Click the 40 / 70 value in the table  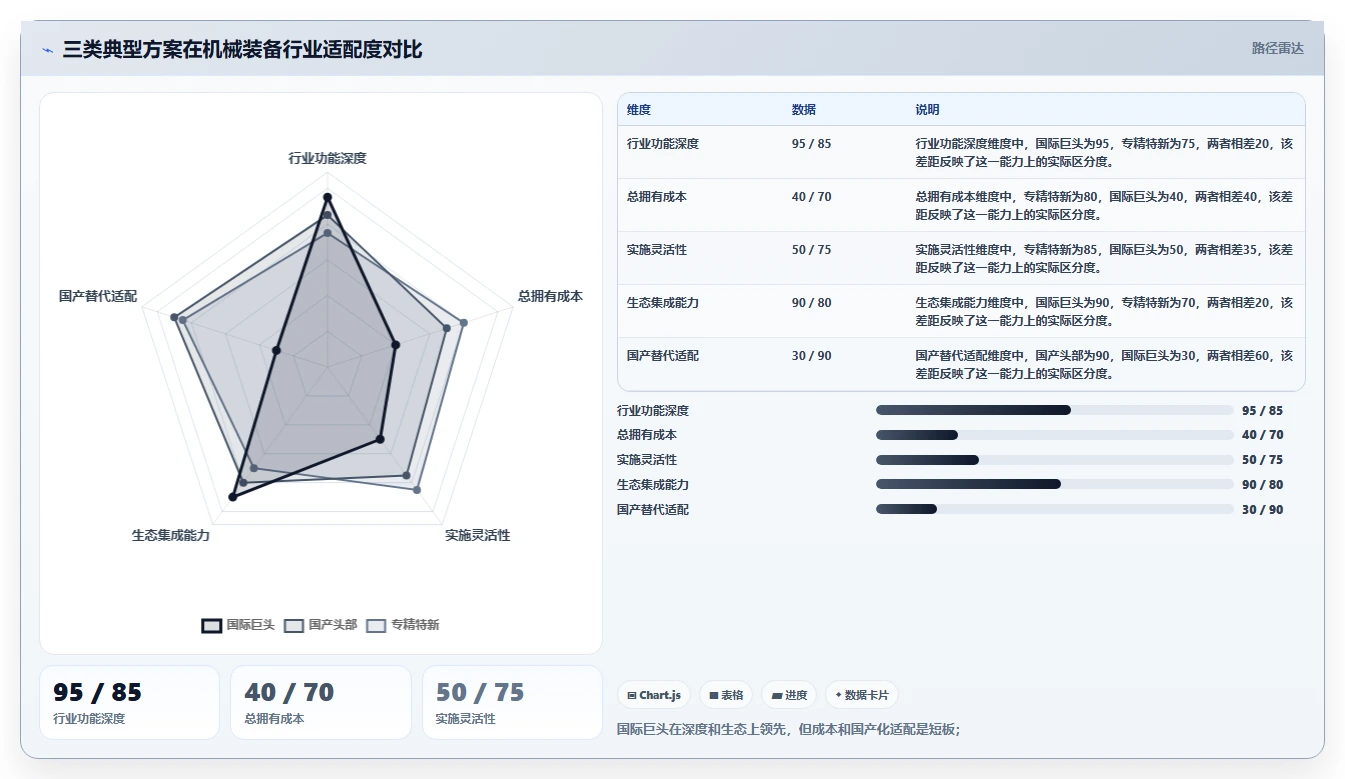(x=811, y=197)
